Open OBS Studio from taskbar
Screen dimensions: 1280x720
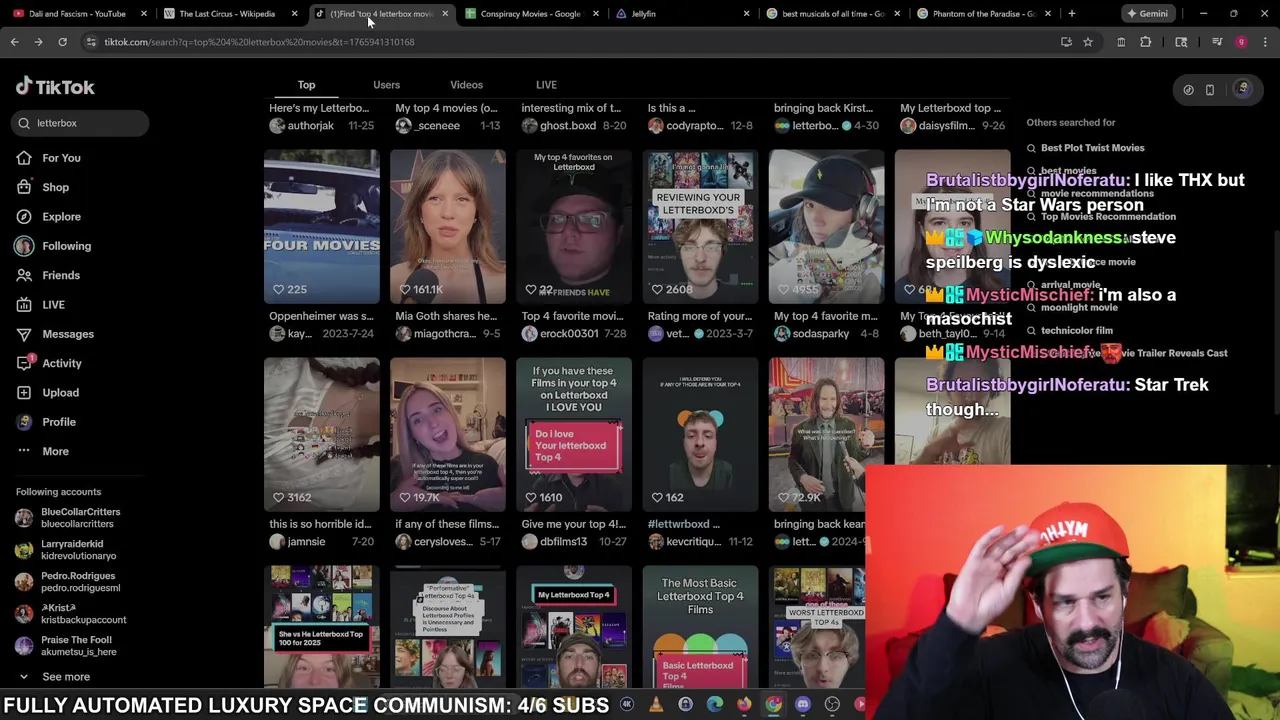tap(832, 705)
